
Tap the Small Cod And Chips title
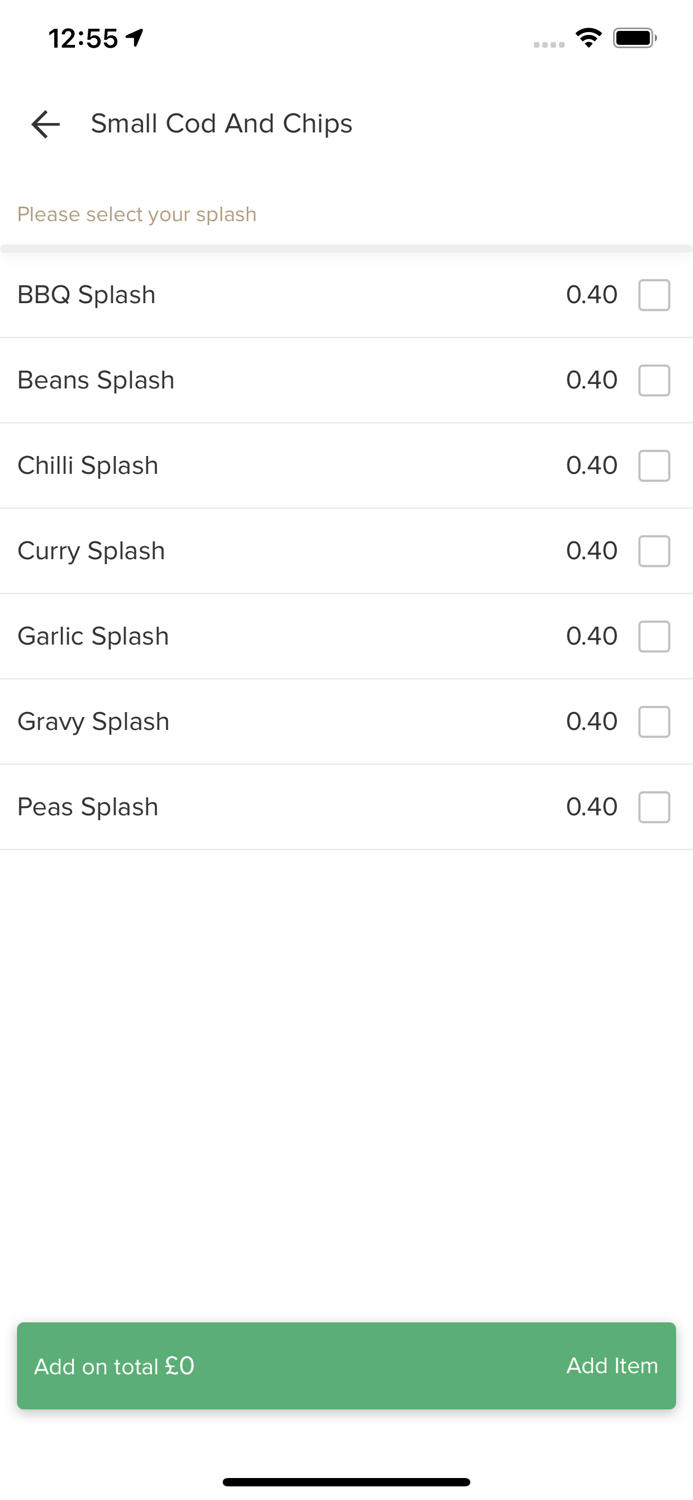coord(221,123)
